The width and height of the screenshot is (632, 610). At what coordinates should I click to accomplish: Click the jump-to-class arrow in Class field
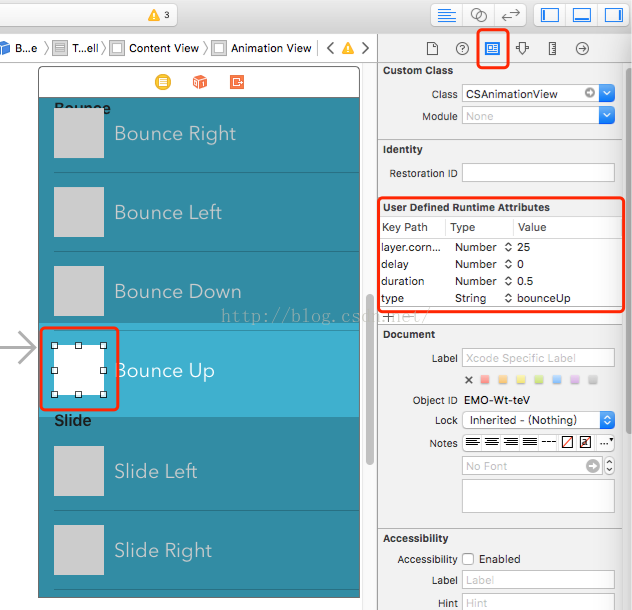click(x=590, y=93)
